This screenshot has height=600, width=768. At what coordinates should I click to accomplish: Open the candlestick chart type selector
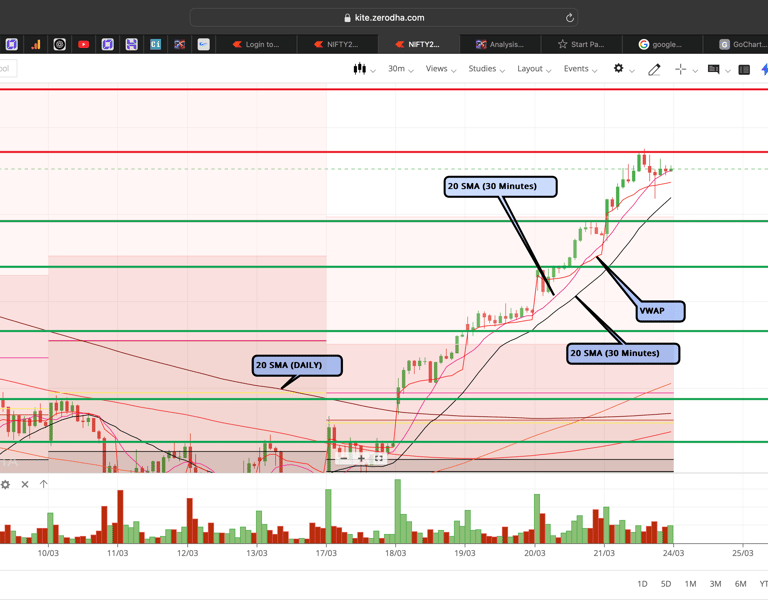364,69
